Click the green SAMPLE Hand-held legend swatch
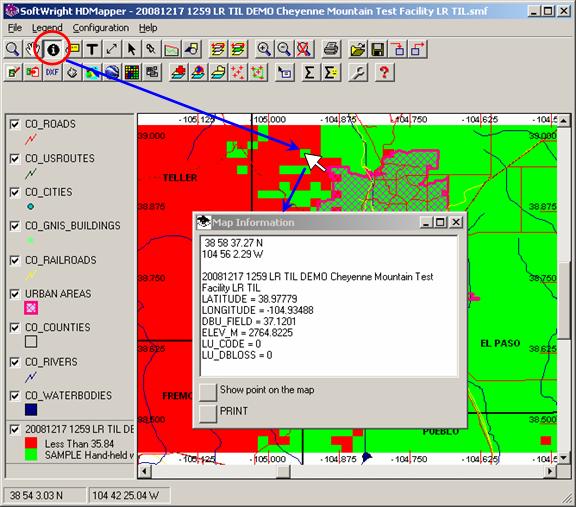576x507 pixels. pos(31,454)
